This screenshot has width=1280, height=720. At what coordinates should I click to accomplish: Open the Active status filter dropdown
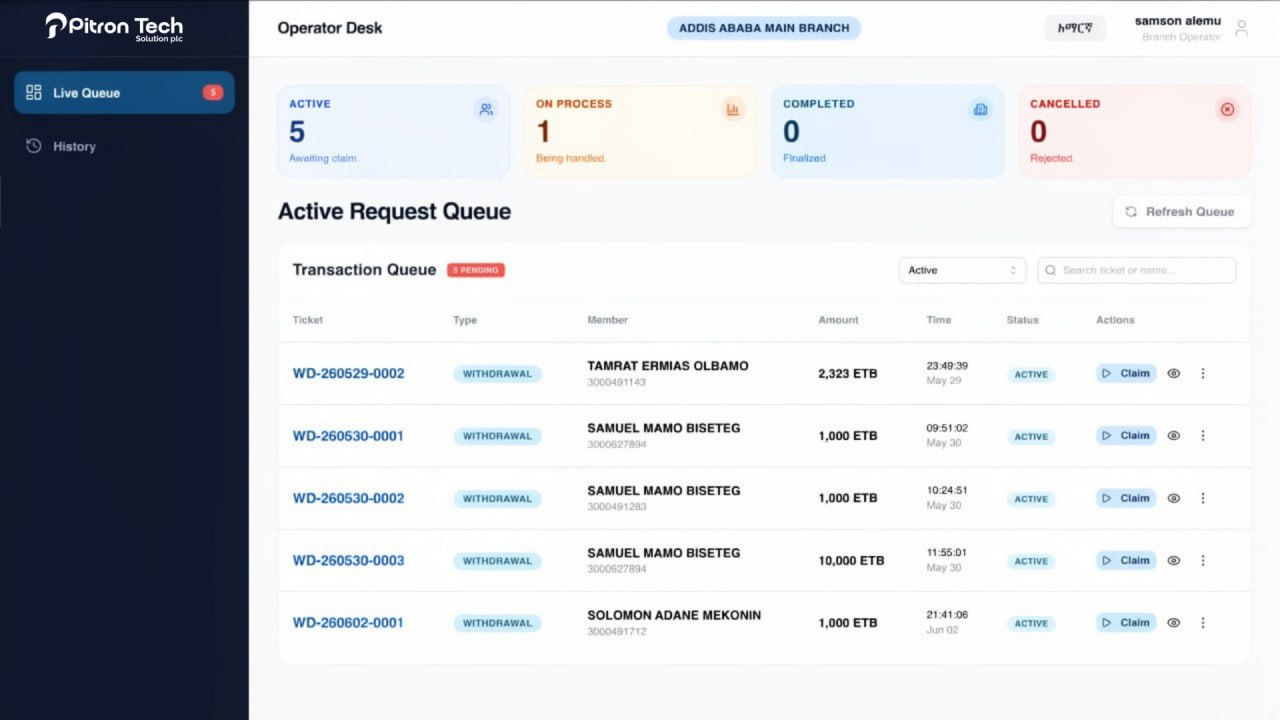962,270
